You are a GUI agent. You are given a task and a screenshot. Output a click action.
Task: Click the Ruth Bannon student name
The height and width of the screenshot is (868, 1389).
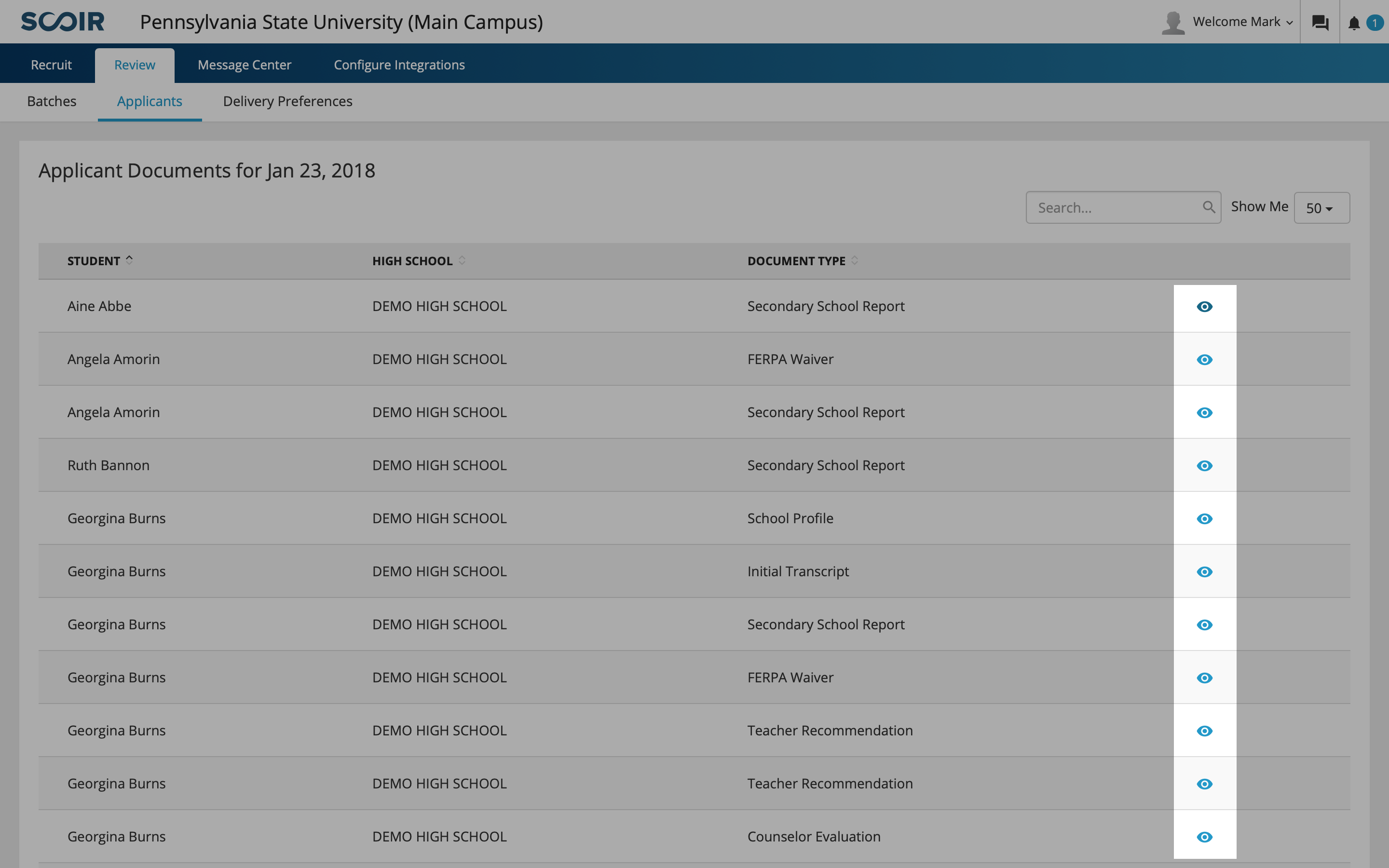tap(109, 465)
